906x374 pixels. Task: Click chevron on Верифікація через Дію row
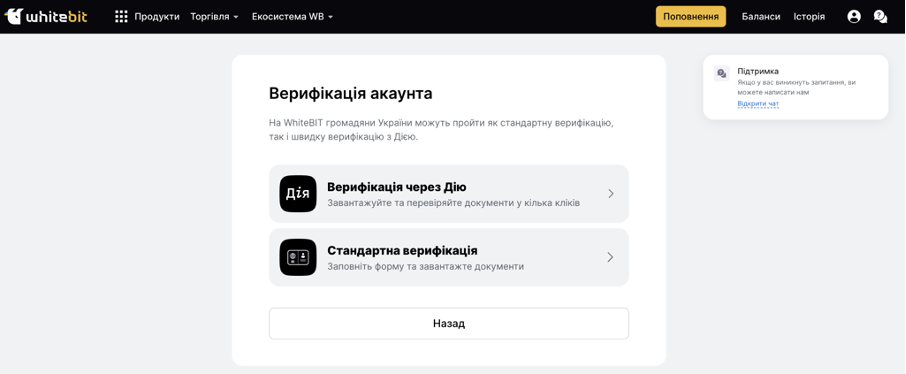coord(611,194)
